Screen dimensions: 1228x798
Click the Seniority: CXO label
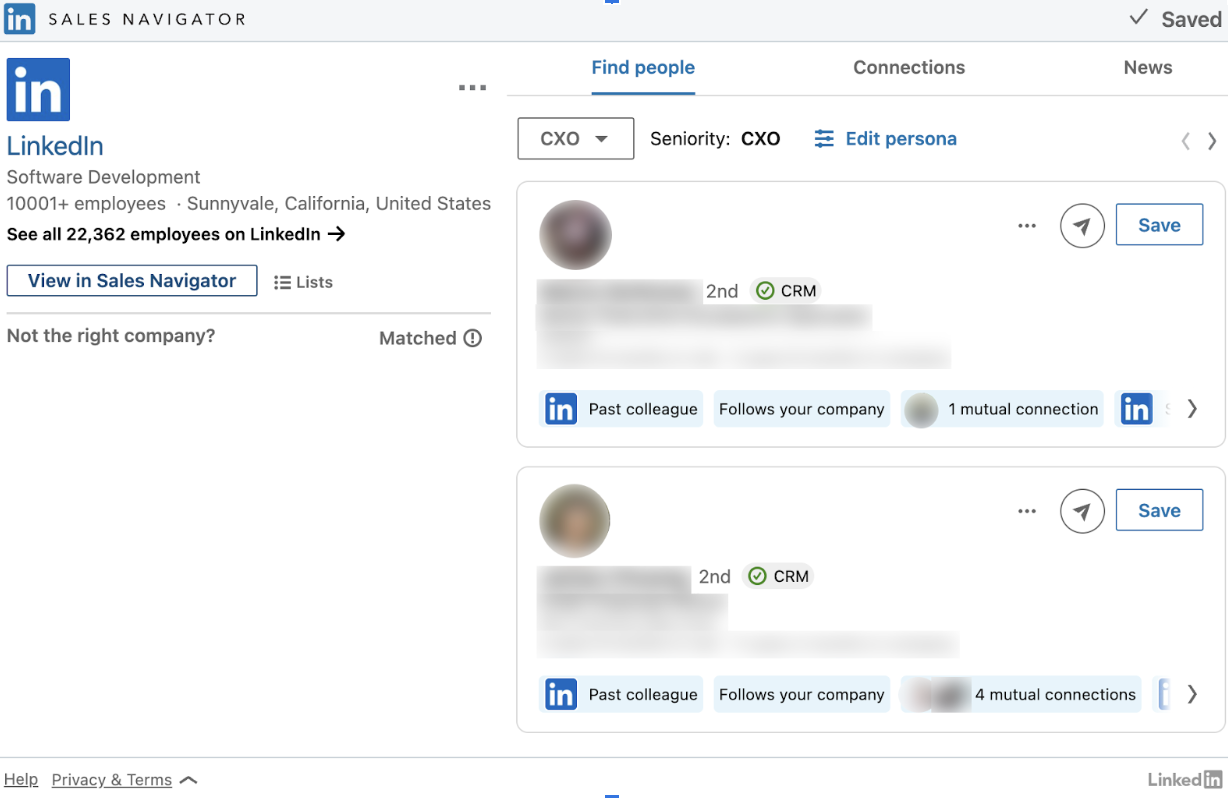[x=715, y=139]
